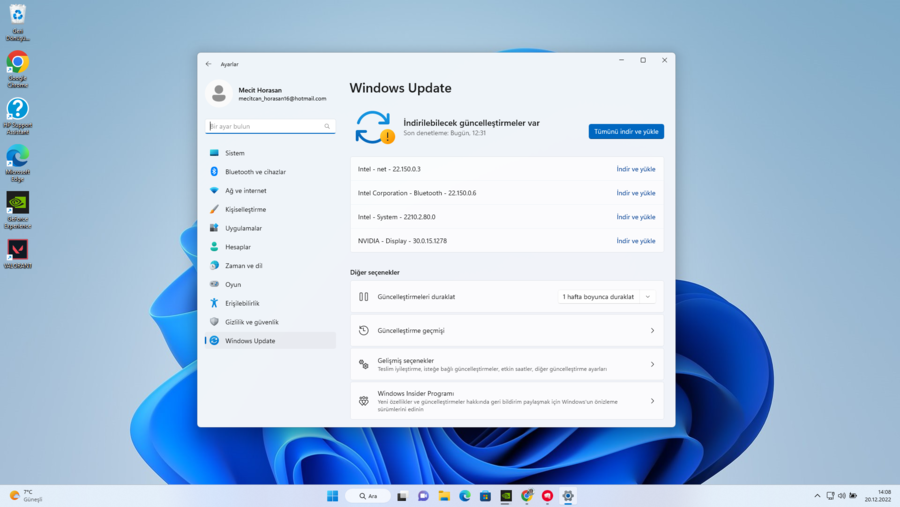
Task: Maximize the Ayarlar window
Action: tap(643, 60)
